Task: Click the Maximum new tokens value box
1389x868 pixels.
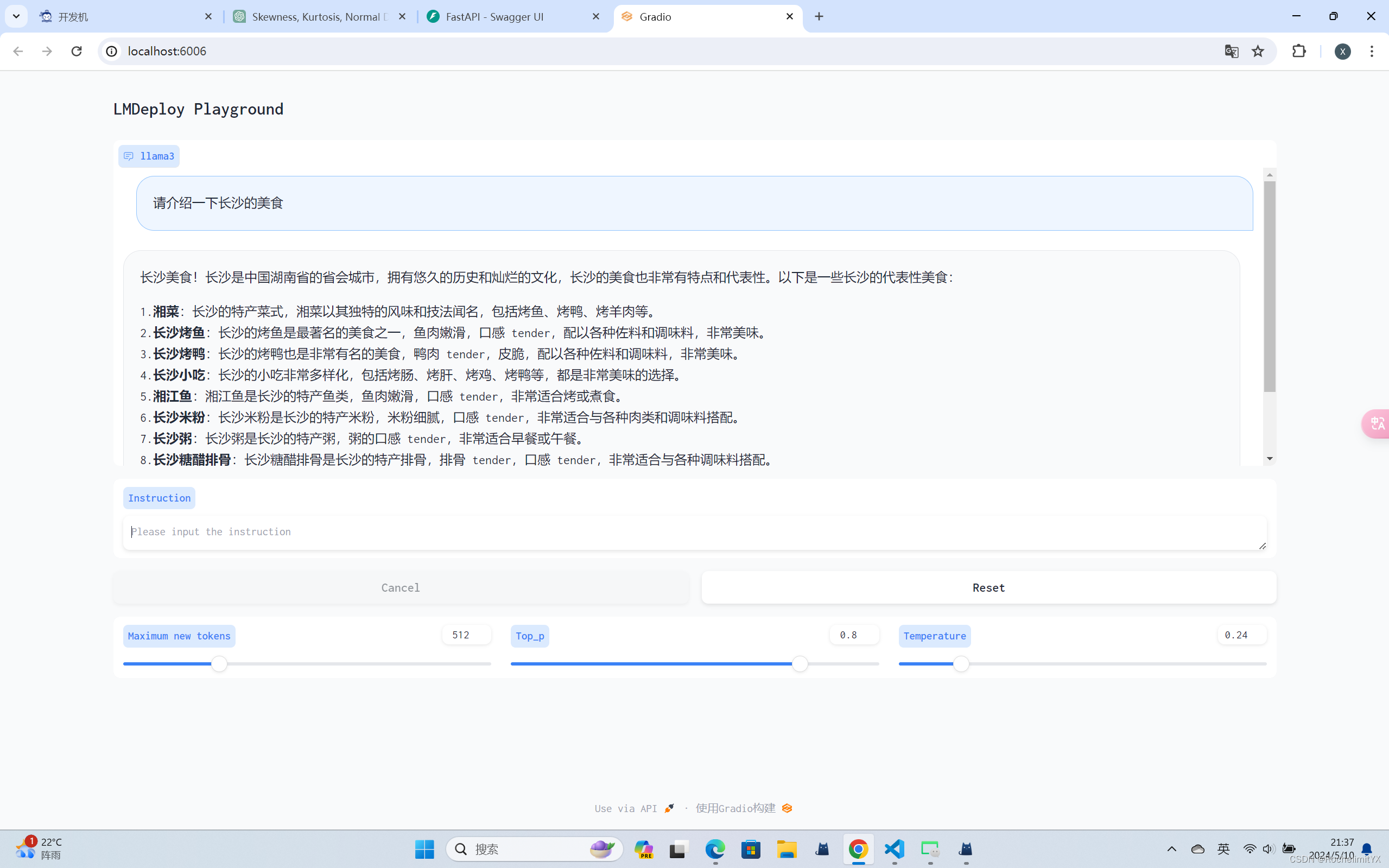Action: (466, 635)
